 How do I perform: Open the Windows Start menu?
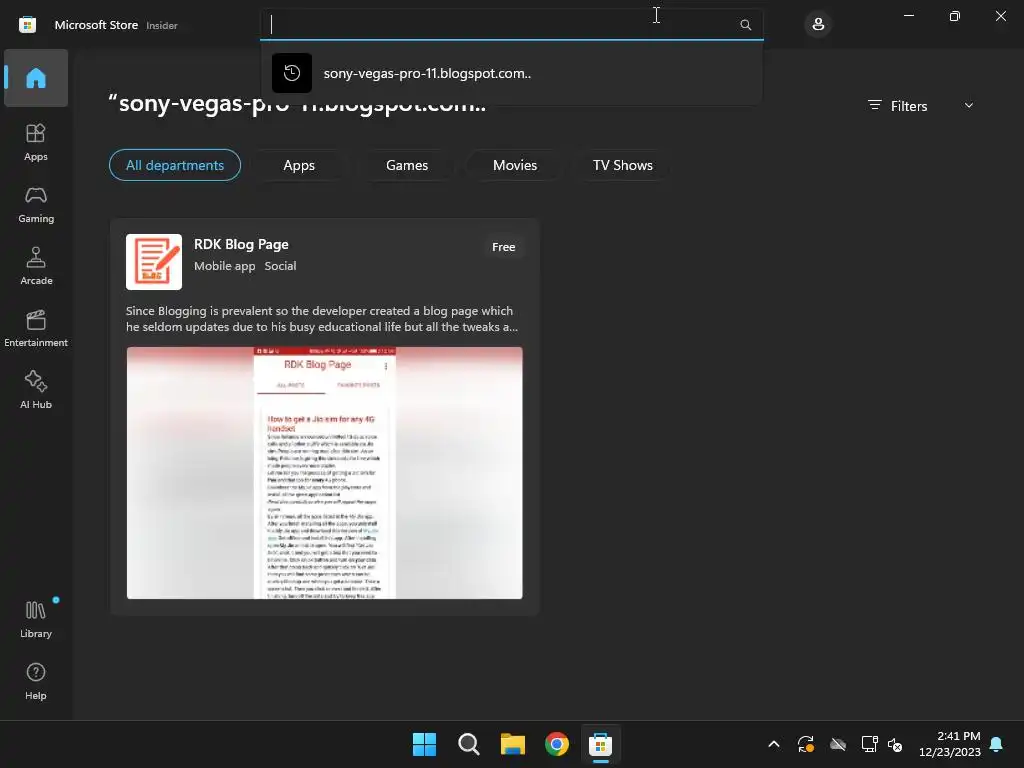[x=424, y=744]
